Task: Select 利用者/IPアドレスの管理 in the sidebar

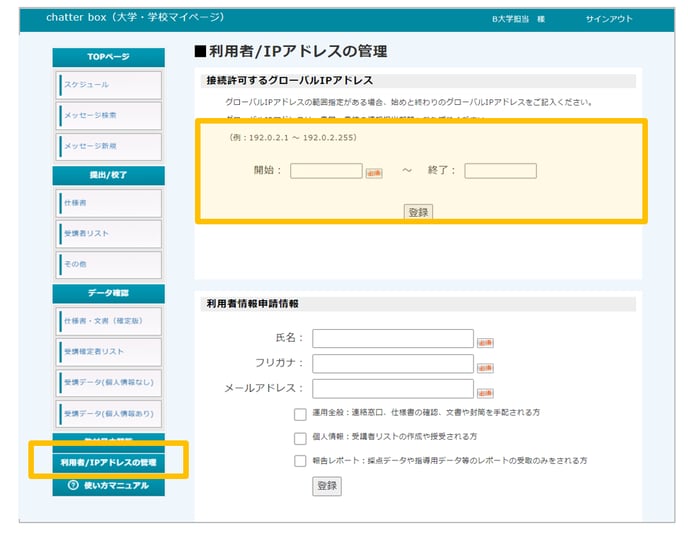Action: [x=109, y=463]
